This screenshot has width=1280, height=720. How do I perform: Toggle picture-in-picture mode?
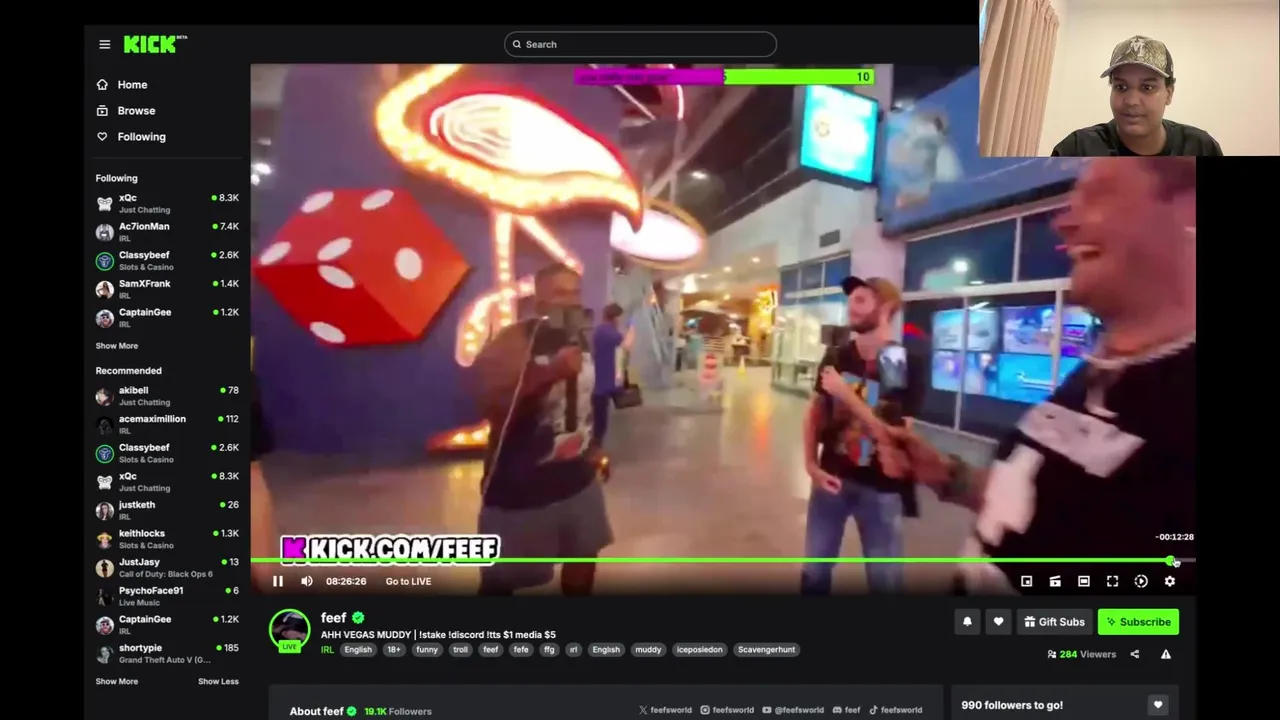tap(1027, 581)
